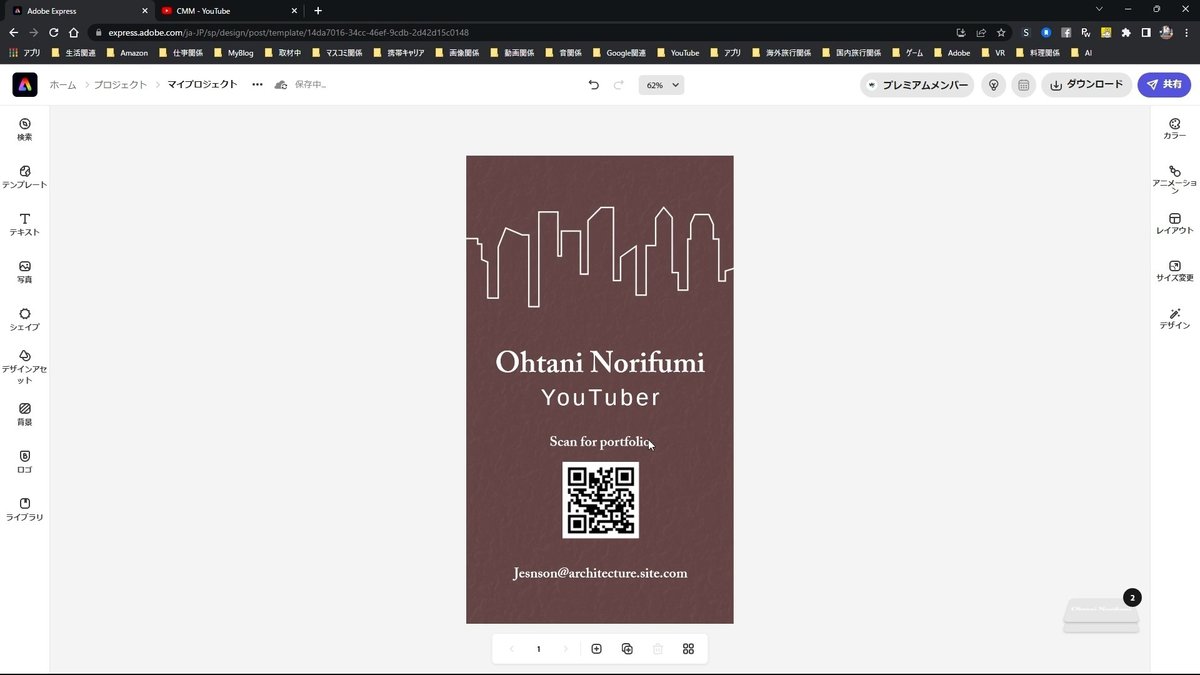Open the Chrome three-dot menu
This screenshot has height=675, width=1200.
pos(1186,32)
